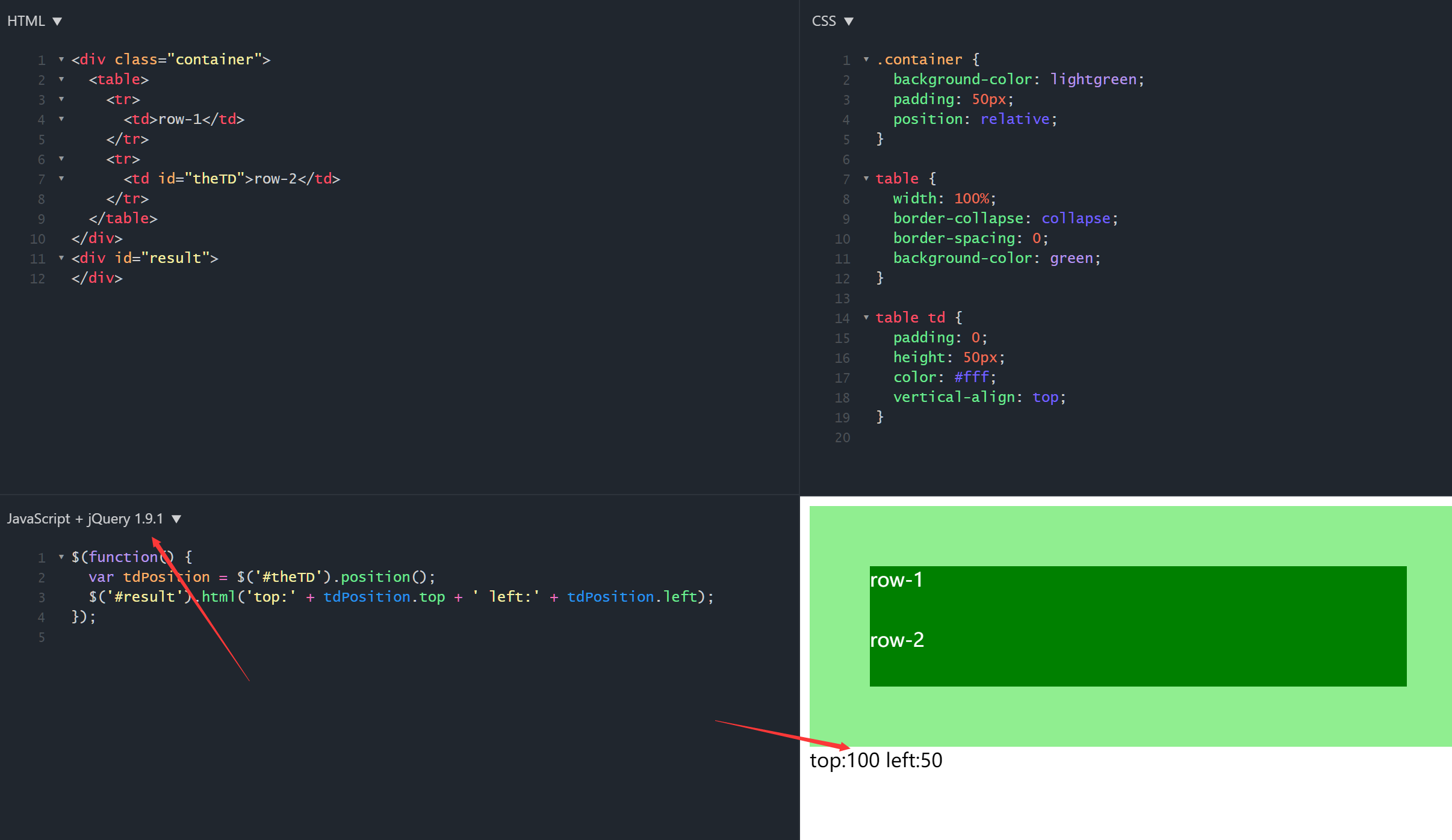Click the 'border-spacing: 0' line in CSS
1452x840 pixels.
(971, 238)
